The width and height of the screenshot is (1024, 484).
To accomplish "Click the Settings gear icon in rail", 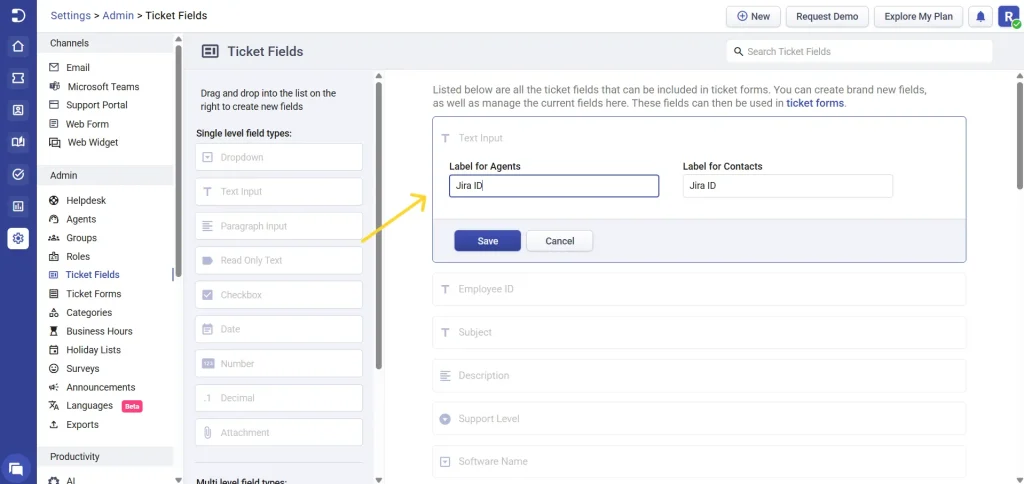I will [x=18, y=238].
